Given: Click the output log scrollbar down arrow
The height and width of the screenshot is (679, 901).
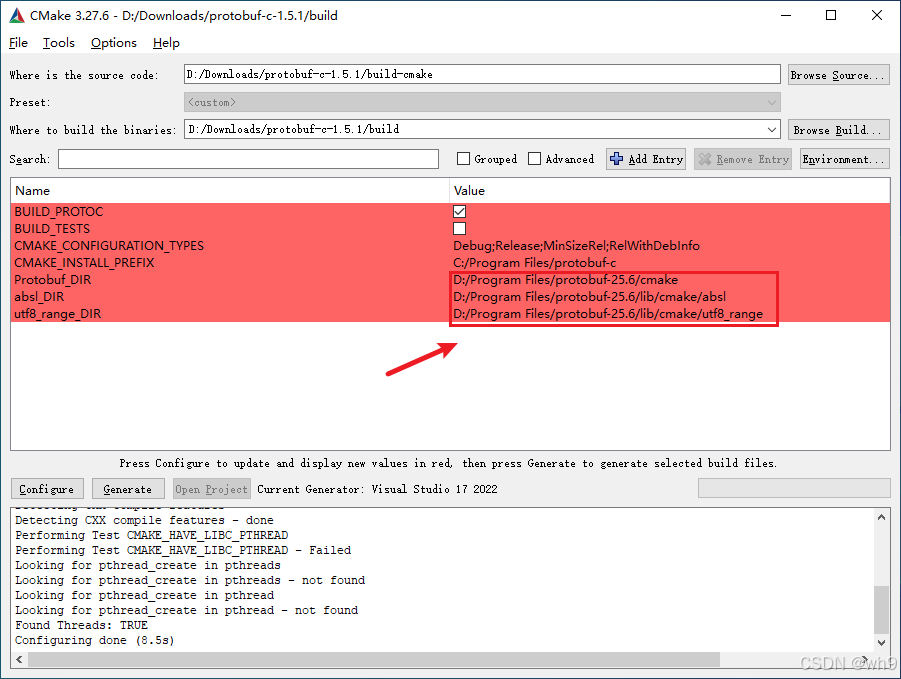Looking at the screenshot, I should [x=881, y=642].
